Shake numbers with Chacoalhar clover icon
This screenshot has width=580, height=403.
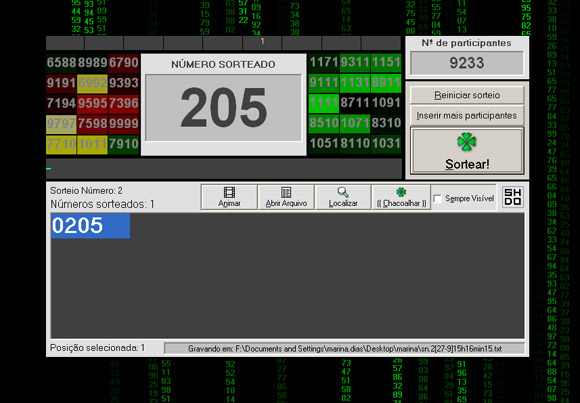[401, 192]
